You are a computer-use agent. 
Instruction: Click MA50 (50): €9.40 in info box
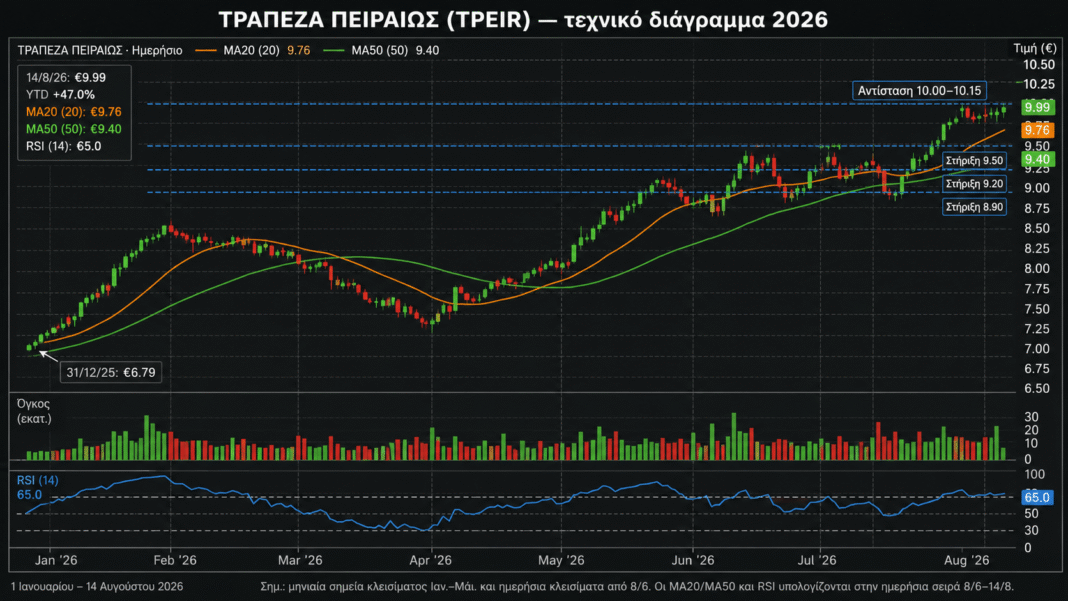(x=74, y=129)
